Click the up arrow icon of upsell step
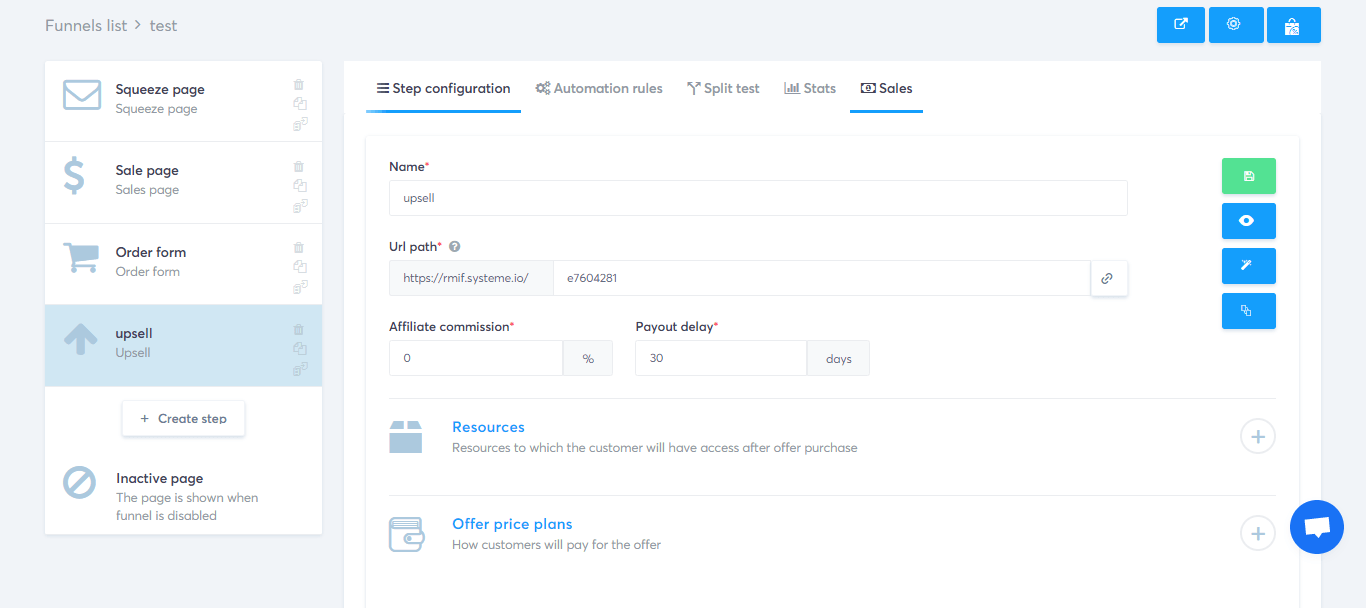Screen dimensions: 1366x608 click(x=81, y=339)
